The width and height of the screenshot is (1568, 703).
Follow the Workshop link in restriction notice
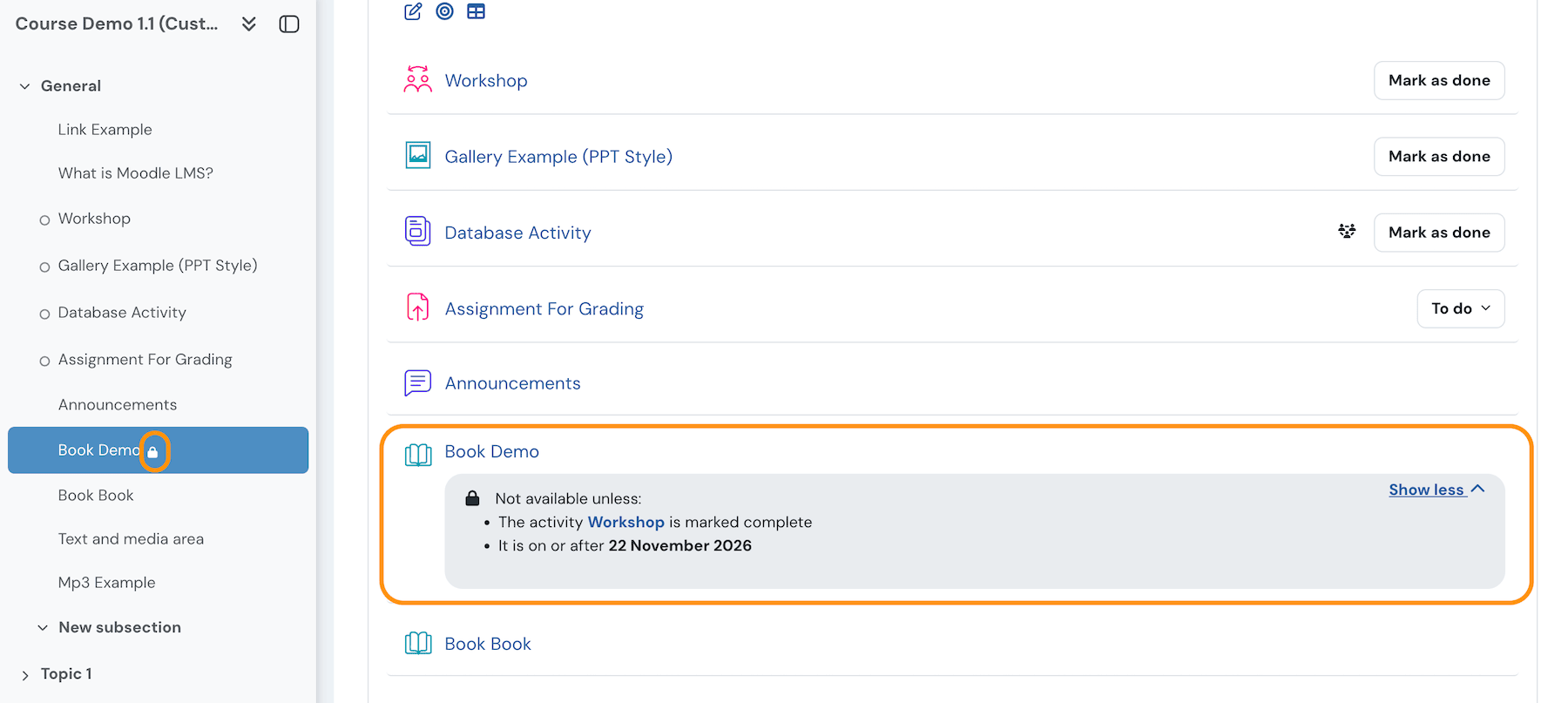(x=625, y=522)
